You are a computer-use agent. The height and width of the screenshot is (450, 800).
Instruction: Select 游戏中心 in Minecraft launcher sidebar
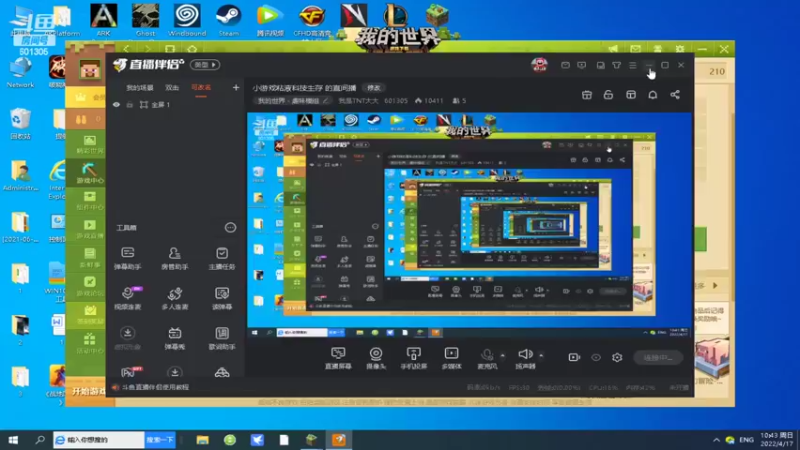tap(89, 173)
